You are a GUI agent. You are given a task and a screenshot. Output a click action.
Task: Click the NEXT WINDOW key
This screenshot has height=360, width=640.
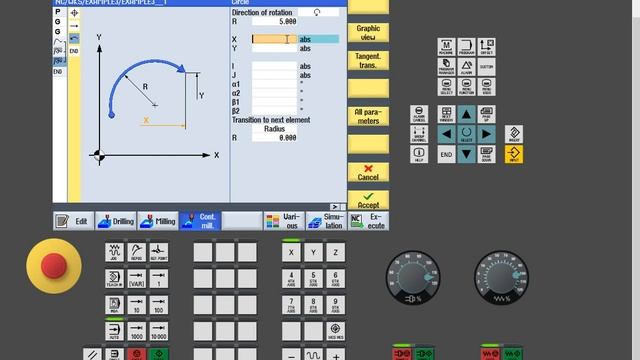(446, 114)
